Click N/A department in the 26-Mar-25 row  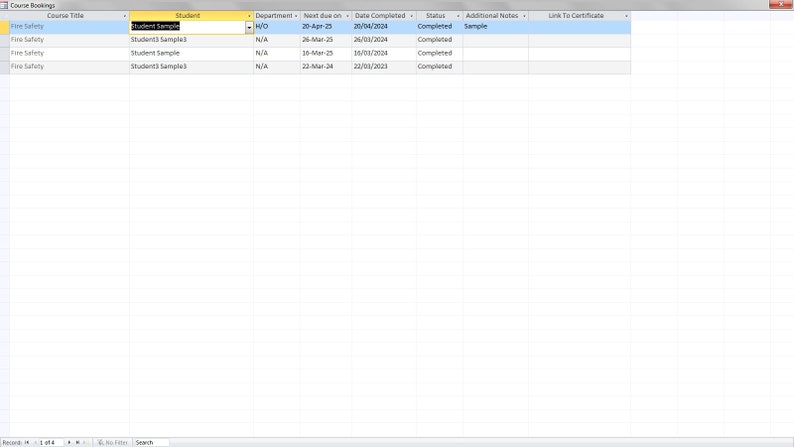(276, 40)
